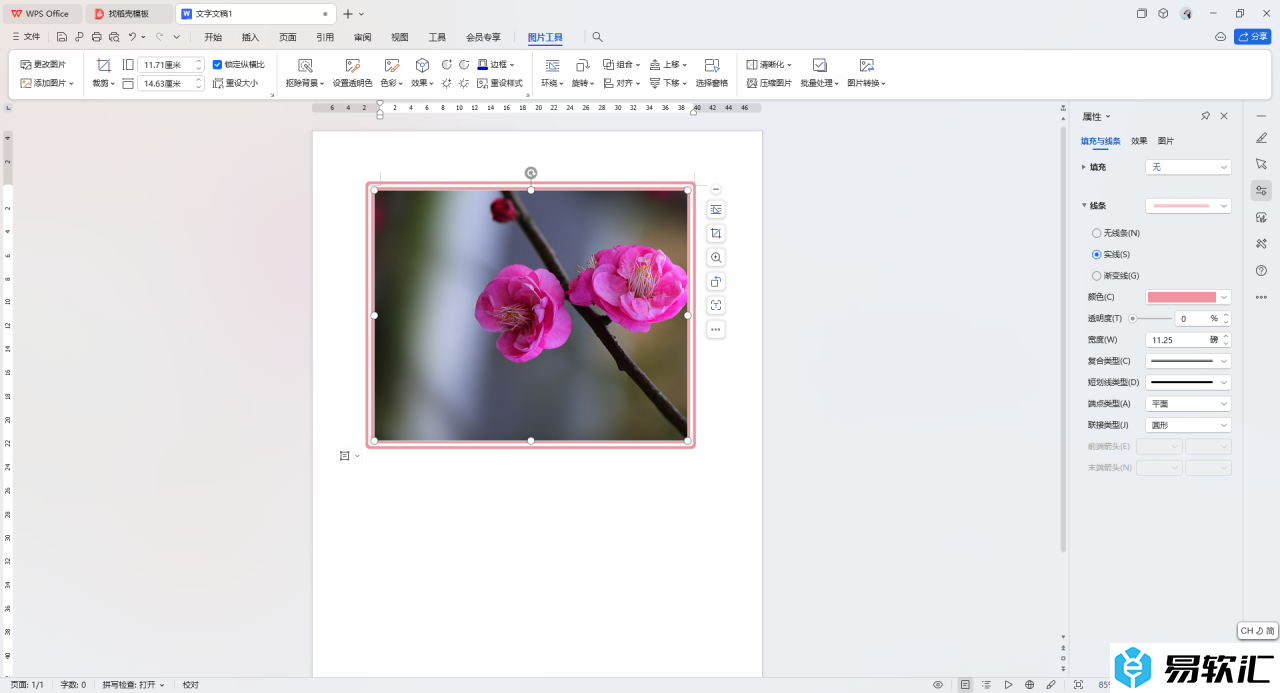This screenshot has height=693, width=1280.
Task: Click the 重设大小 reset size icon
Action: (218, 83)
